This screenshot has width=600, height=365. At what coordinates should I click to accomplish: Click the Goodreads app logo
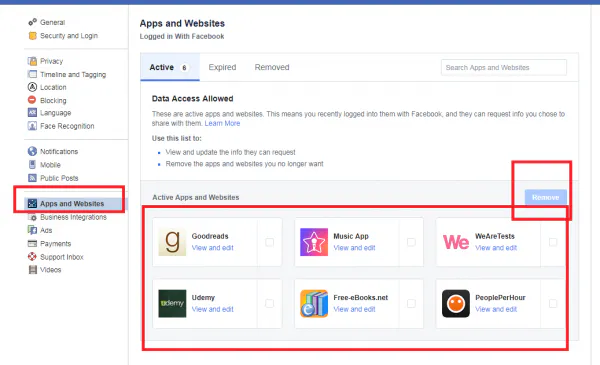[x=172, y=242]
